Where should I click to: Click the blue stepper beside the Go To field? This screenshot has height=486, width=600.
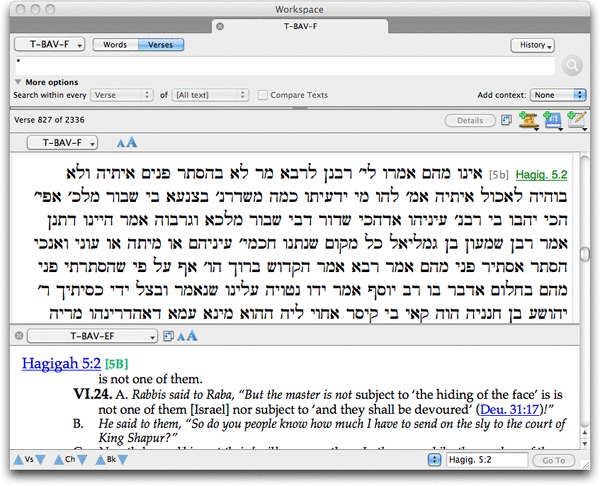point(434,460)
